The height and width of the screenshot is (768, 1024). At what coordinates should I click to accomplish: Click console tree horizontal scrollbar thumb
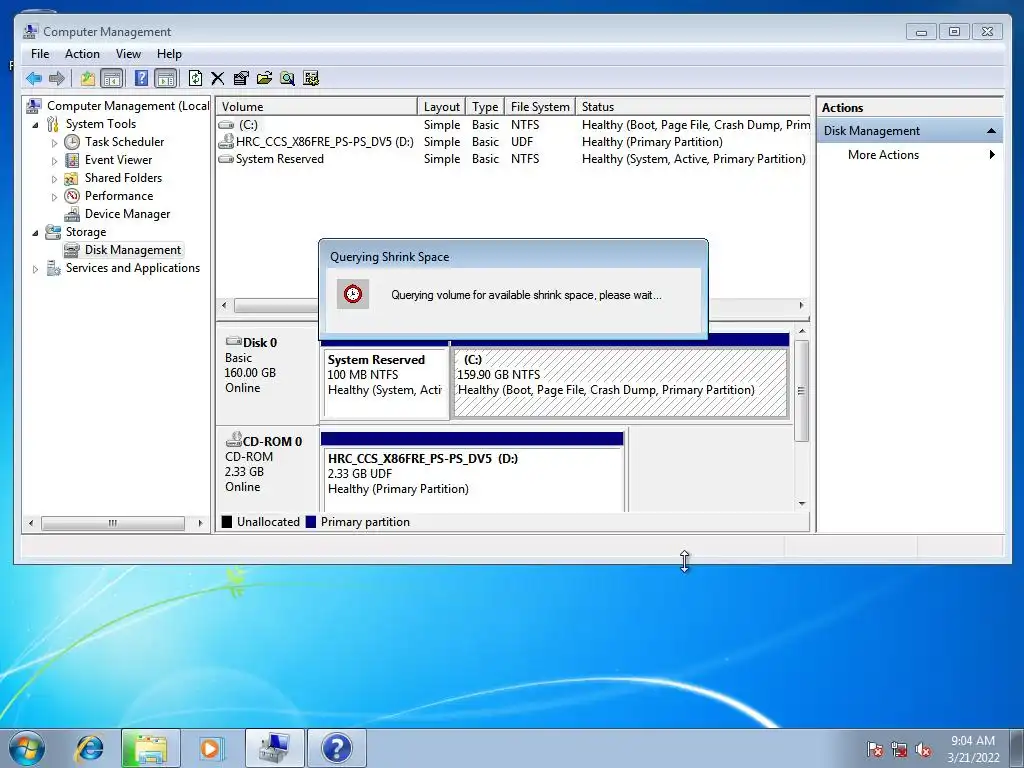pos(112,523)
